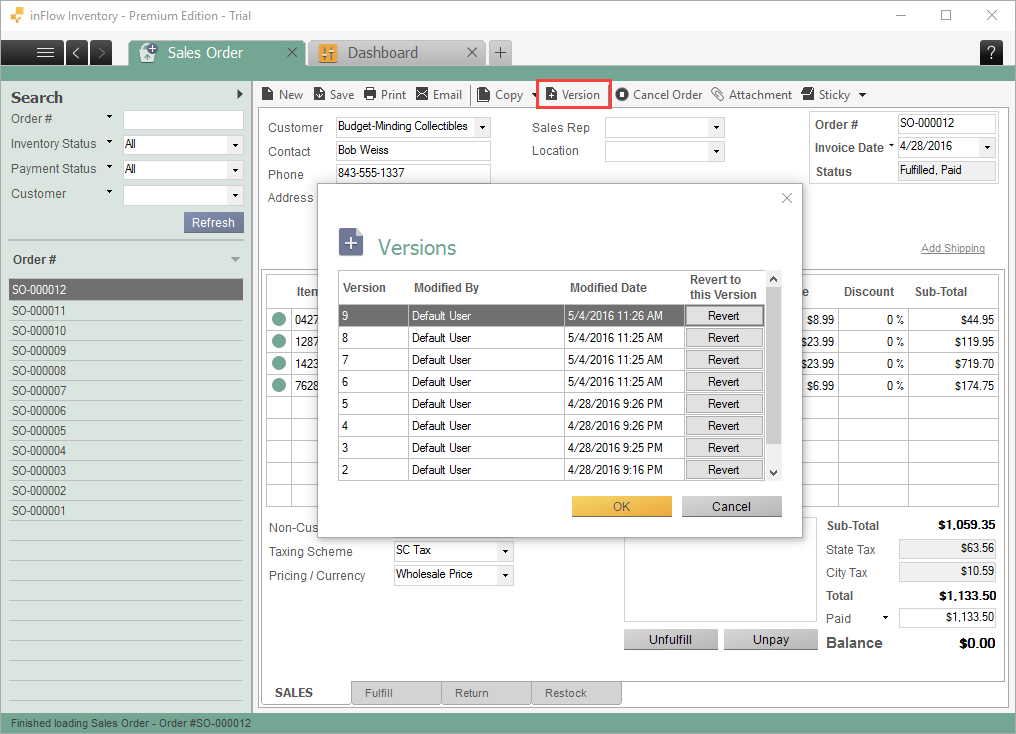Save the current sales order
Viewport: 1016px width, 734px height.
coord(333,94)
